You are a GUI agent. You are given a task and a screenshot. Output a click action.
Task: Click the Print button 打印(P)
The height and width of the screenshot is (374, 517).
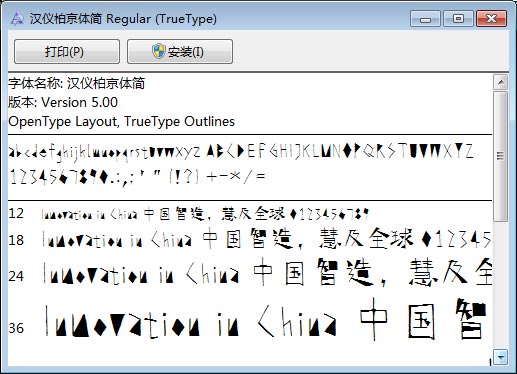pos(67,52)
